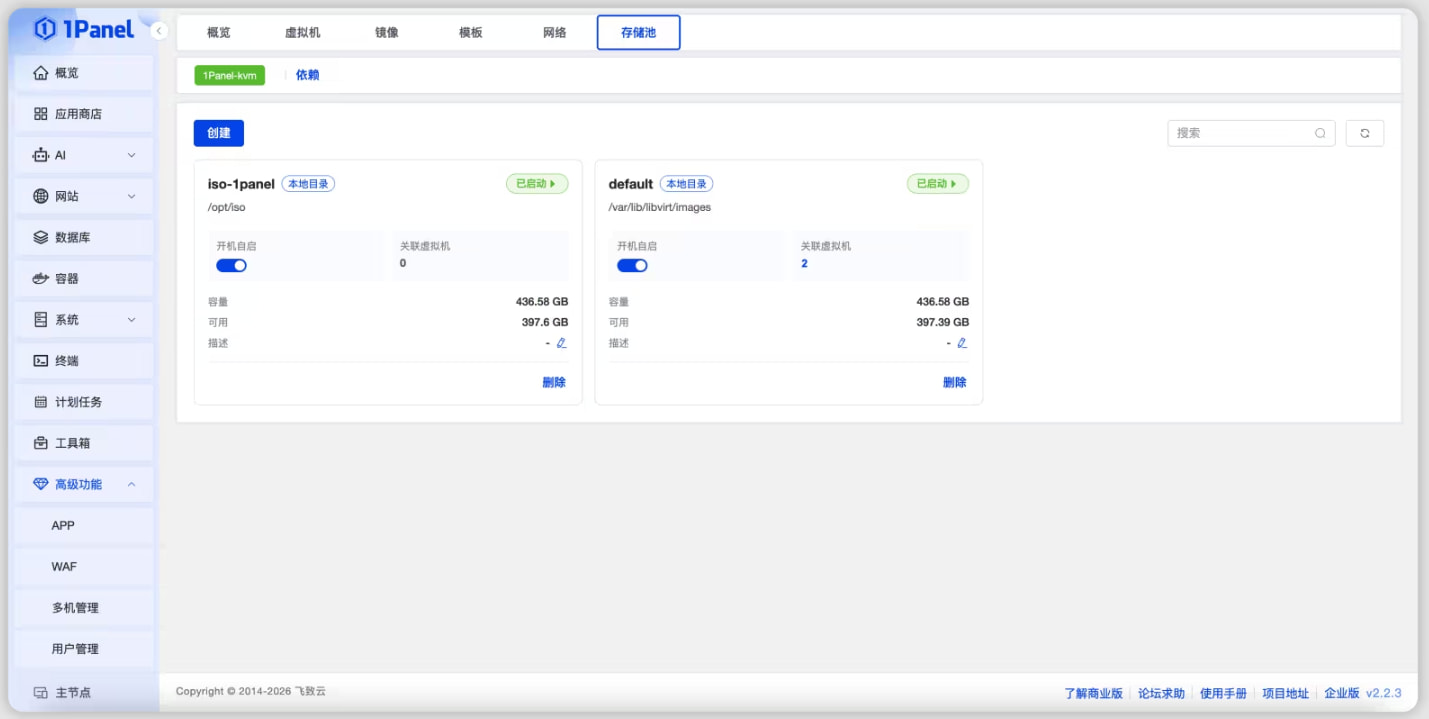Viewport: 1429px width, 719px height.
Task: Delete the default storage pool
Action: pyautogui.click(x=955, y=382)
